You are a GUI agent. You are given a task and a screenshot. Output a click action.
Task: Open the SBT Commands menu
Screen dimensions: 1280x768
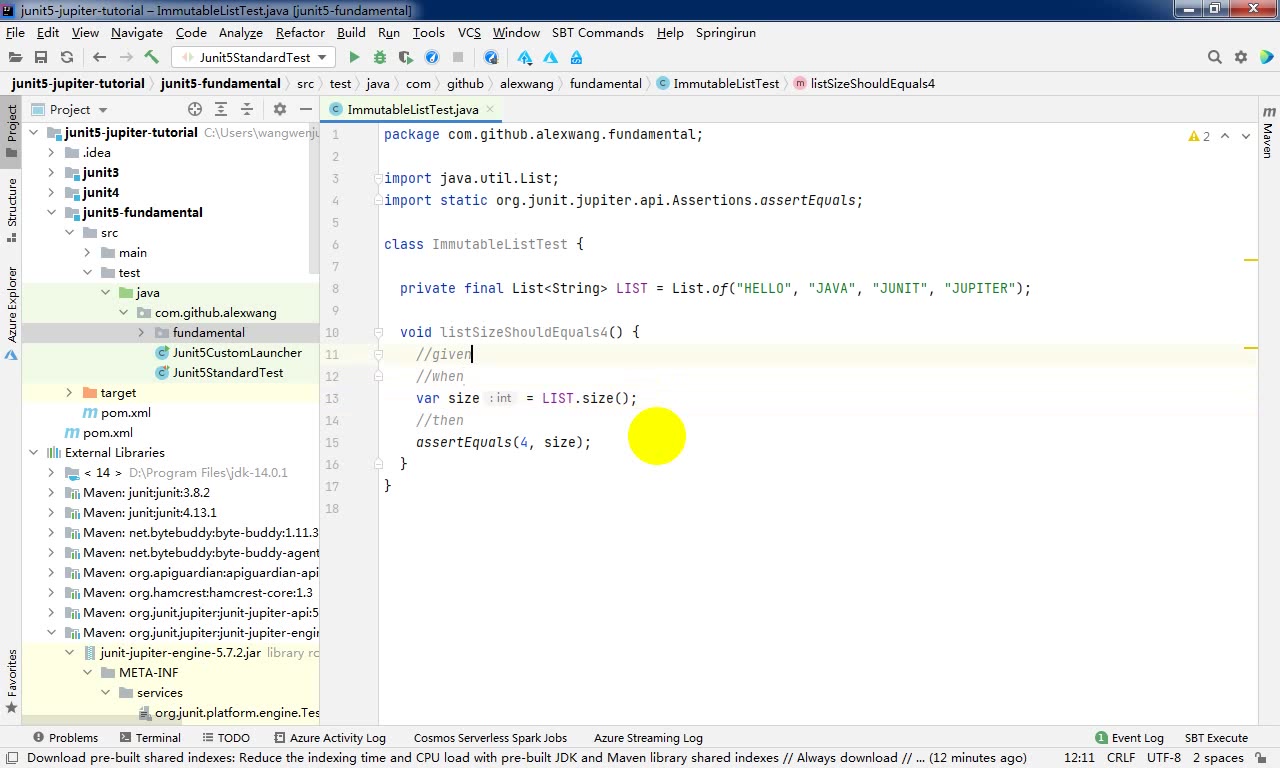[598, 32]
